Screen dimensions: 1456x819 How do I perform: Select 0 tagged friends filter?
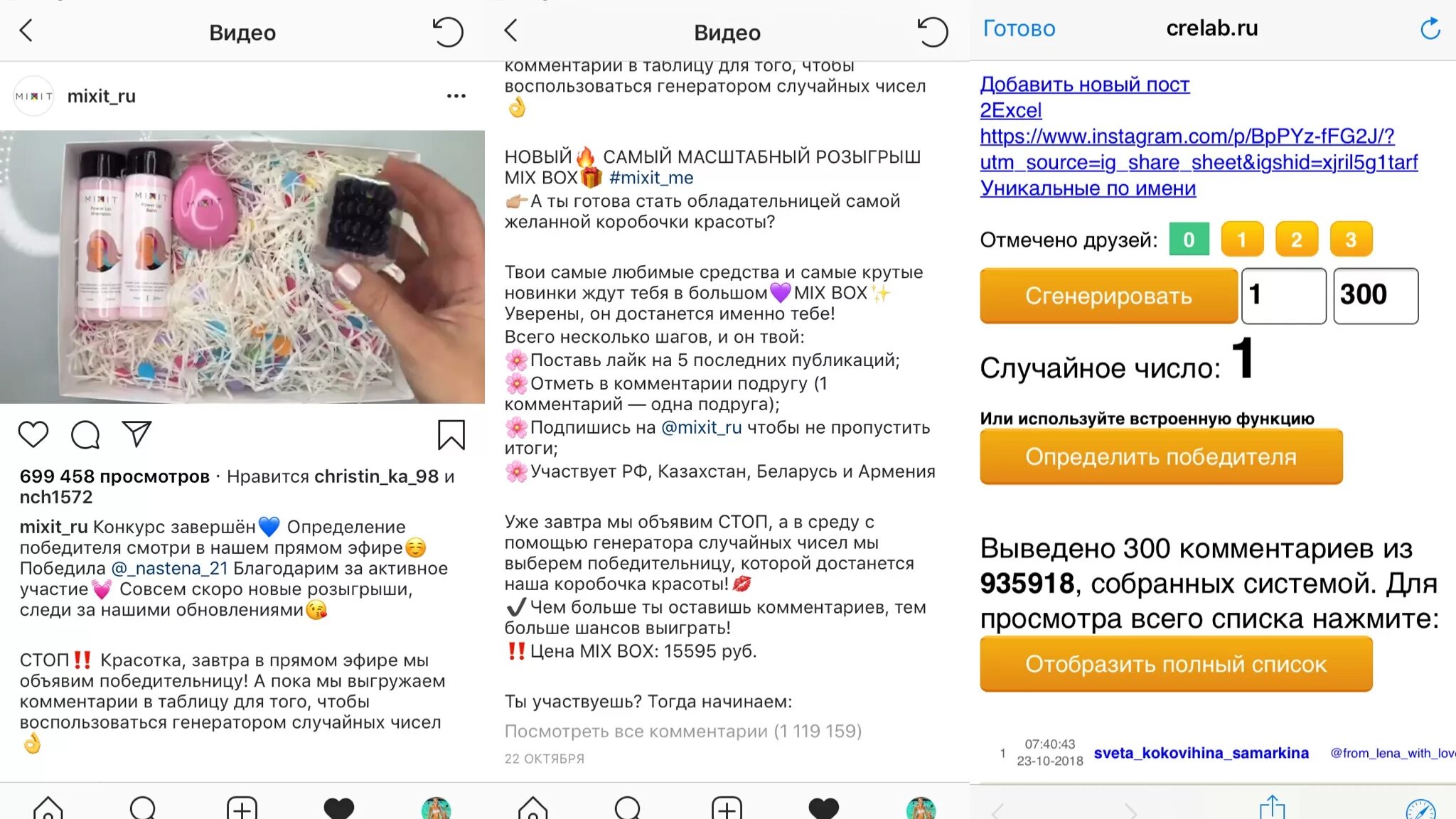(x=1189, y=240)
